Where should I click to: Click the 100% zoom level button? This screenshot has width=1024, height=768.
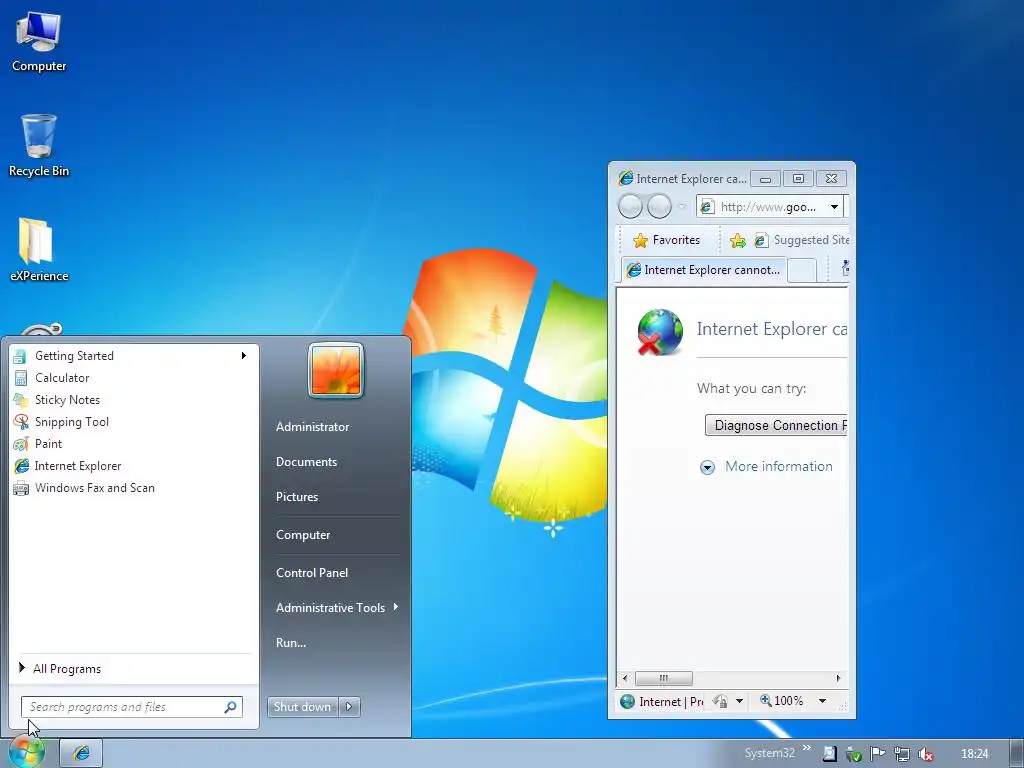pyautogui.click(x=782, y=701)
